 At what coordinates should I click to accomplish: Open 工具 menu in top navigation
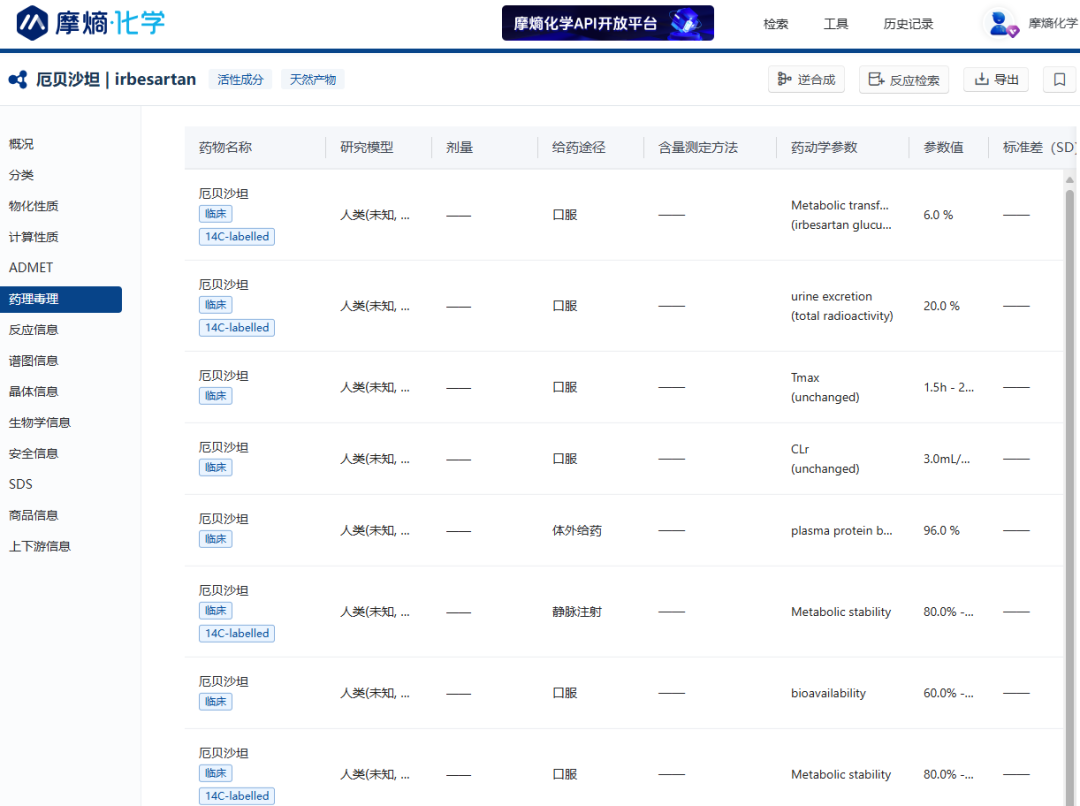click(836, 24)
